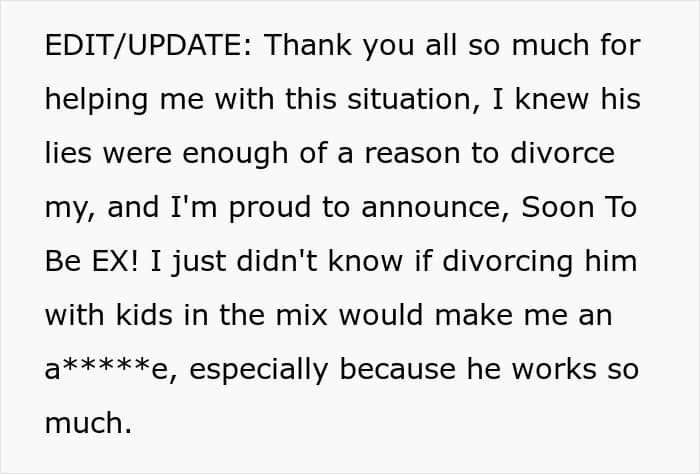Click the word "kids" in the sixth line

tap(144, 315)
